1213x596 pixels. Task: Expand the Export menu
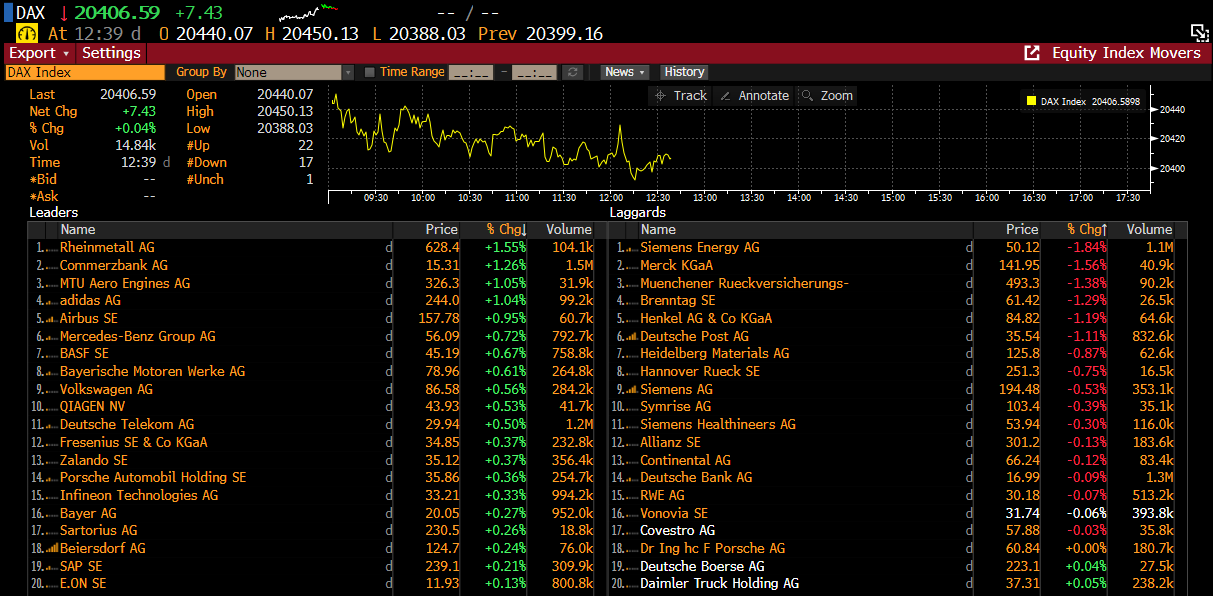(39, 53)
